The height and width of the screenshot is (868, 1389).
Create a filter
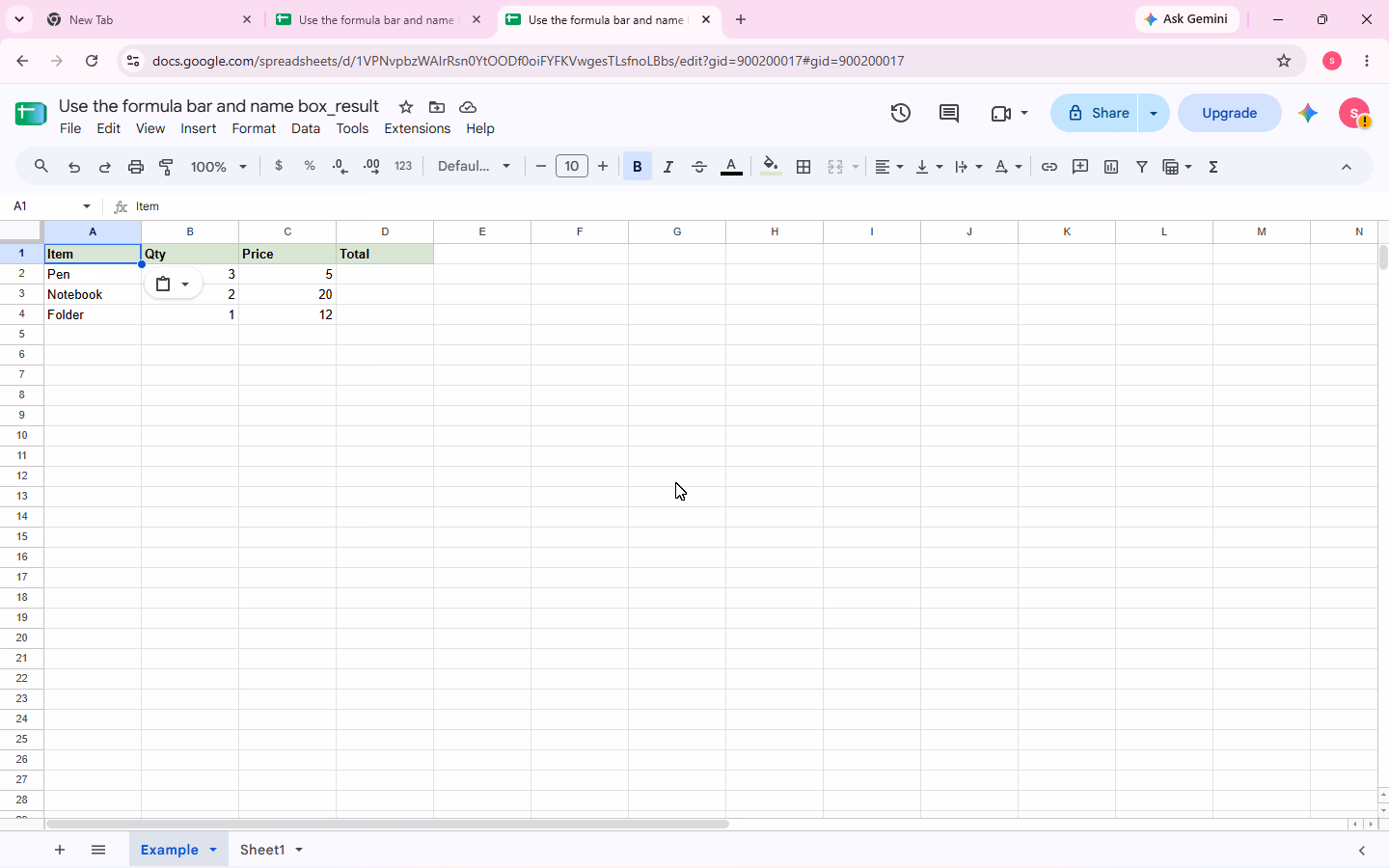pos(1142,167)
